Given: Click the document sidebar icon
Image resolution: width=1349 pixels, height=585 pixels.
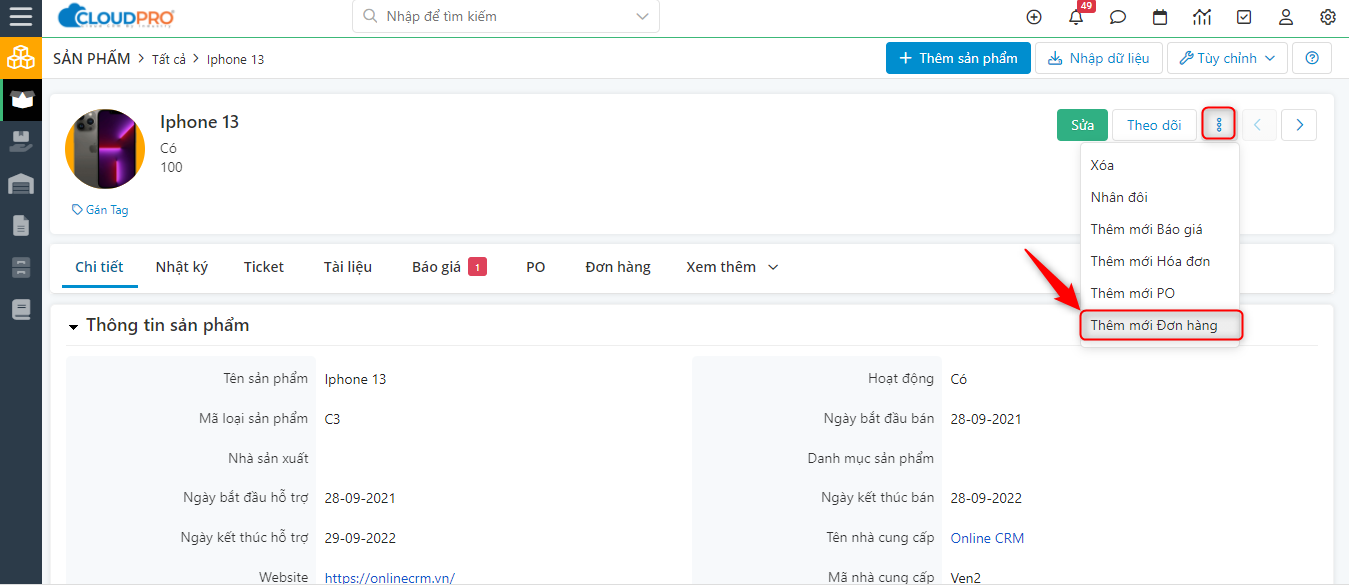Looking at the screenshot, I should pyautogui.click(x=20, y=225).
